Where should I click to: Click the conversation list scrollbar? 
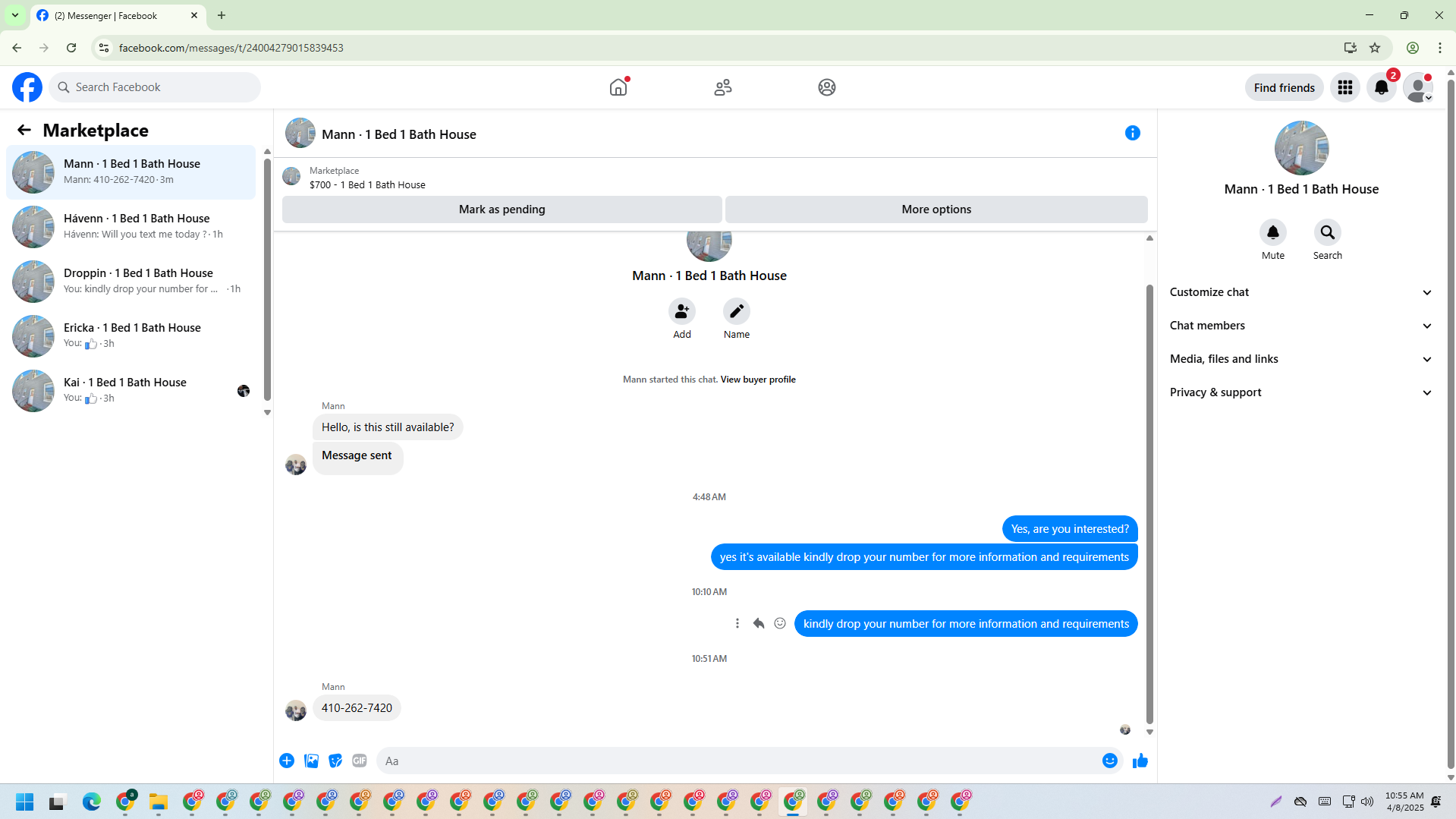(267, 281)
